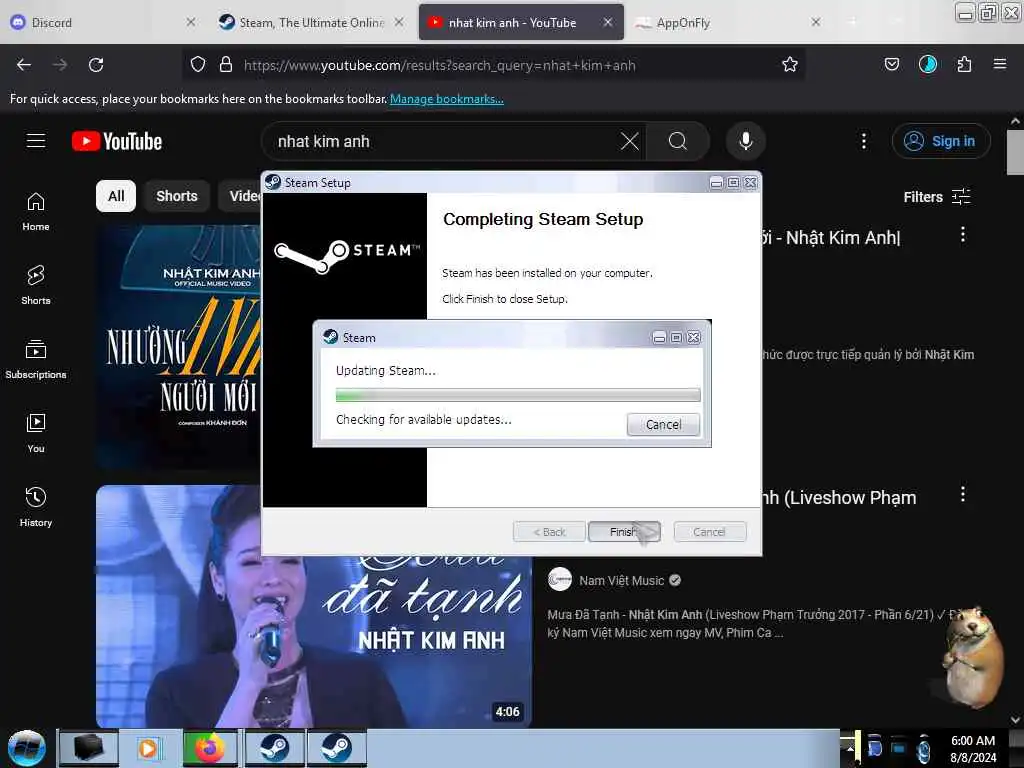Click the Sign in button
1024x768 pixels.
coord(941,141)
